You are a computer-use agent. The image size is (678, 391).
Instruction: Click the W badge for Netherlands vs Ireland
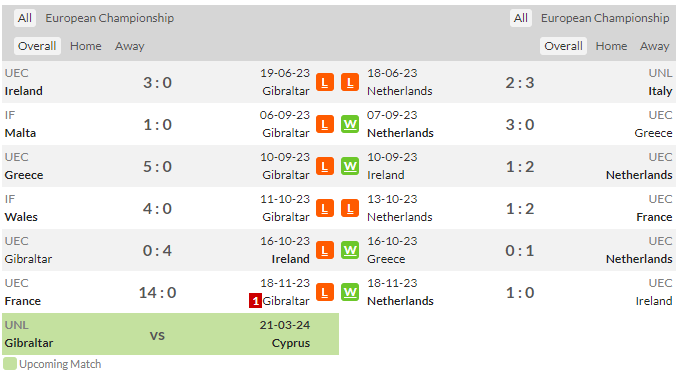350,292
